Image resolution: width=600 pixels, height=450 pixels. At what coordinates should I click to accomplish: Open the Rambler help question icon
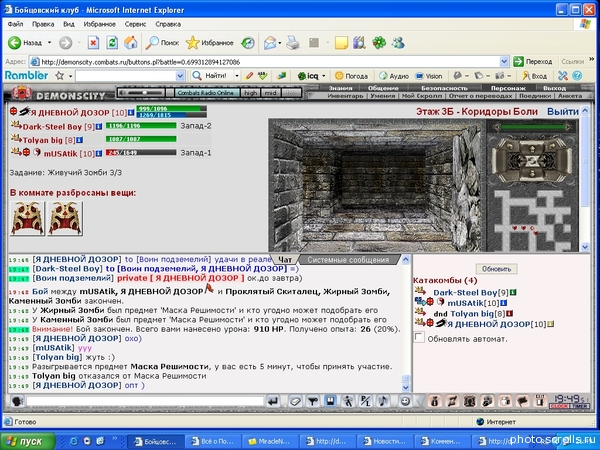point(577,76)
